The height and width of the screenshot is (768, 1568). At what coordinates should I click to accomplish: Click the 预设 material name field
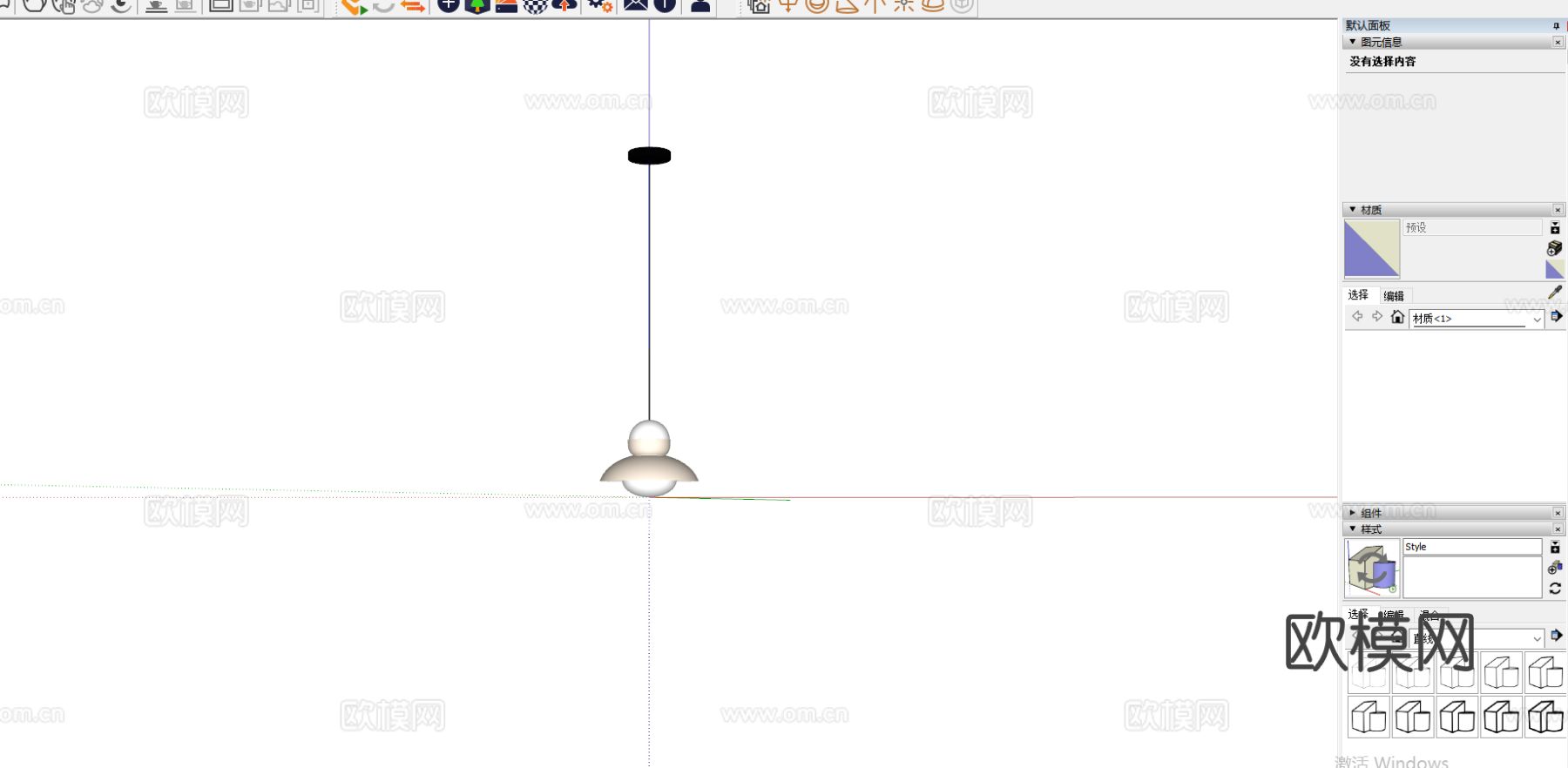[x=1472, y=227]
